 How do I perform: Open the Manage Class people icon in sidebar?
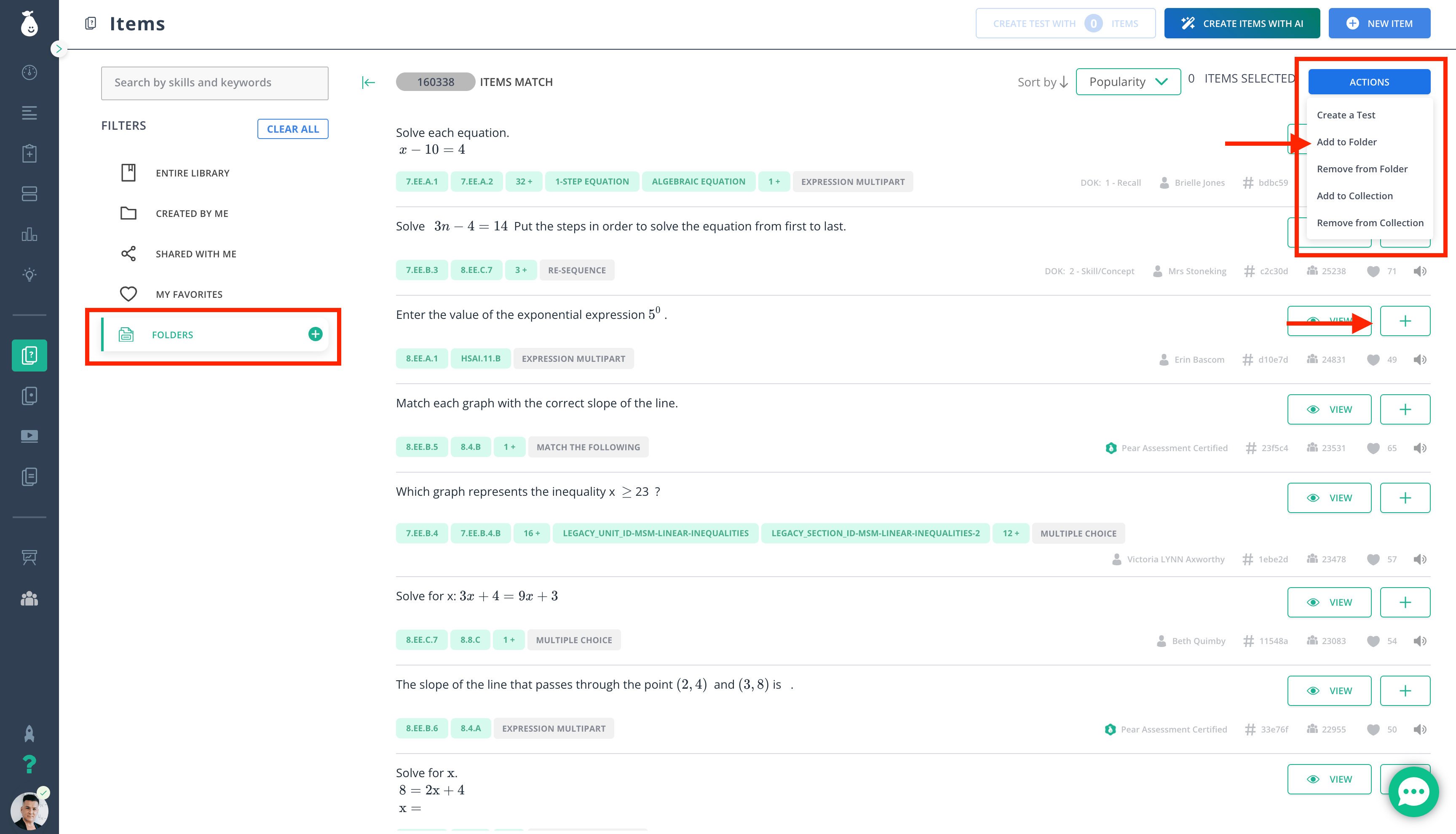coord(29,599)
